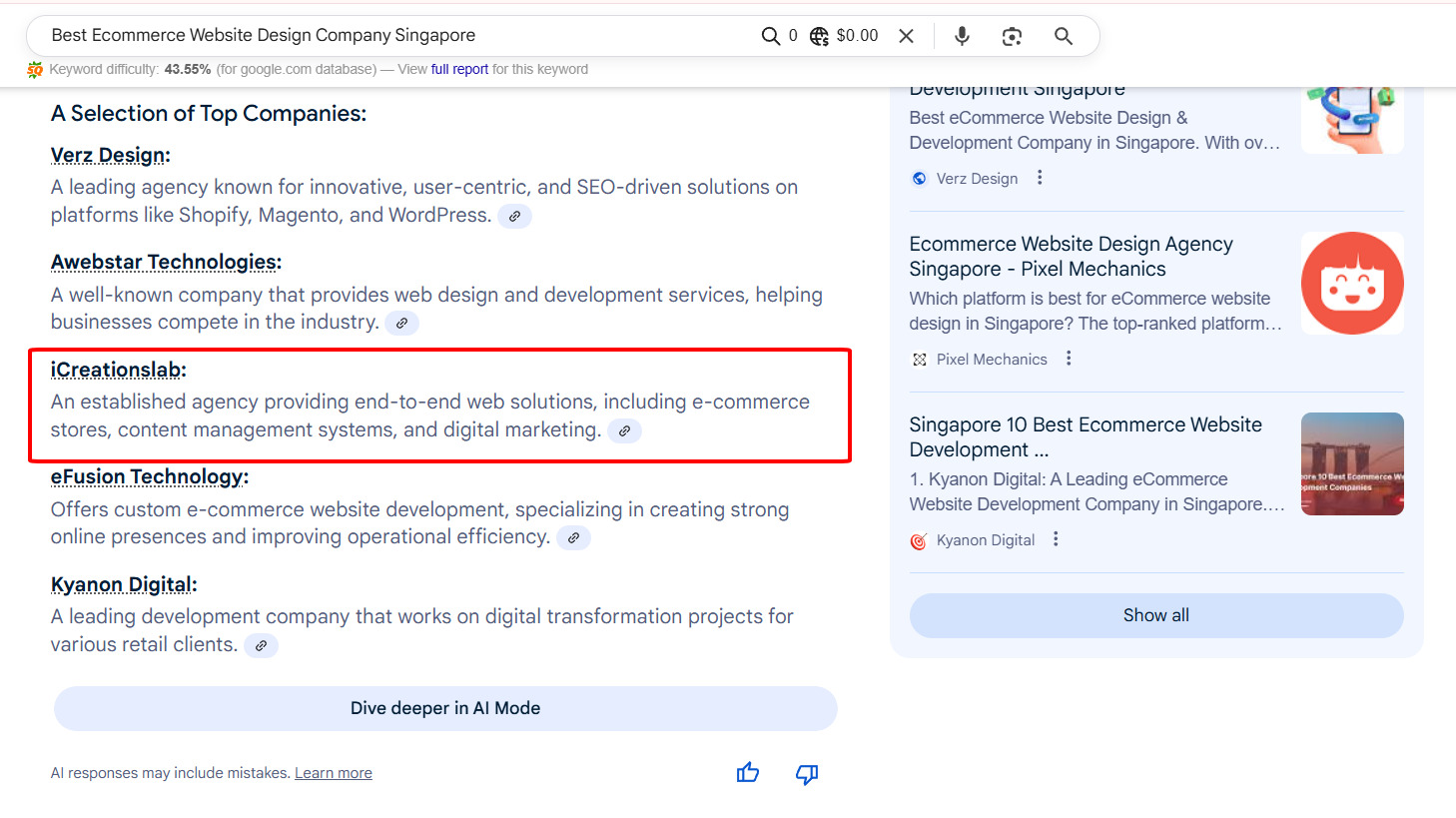
Task: Click the Awebstar Technologies company heading
Action: (164, 262)
